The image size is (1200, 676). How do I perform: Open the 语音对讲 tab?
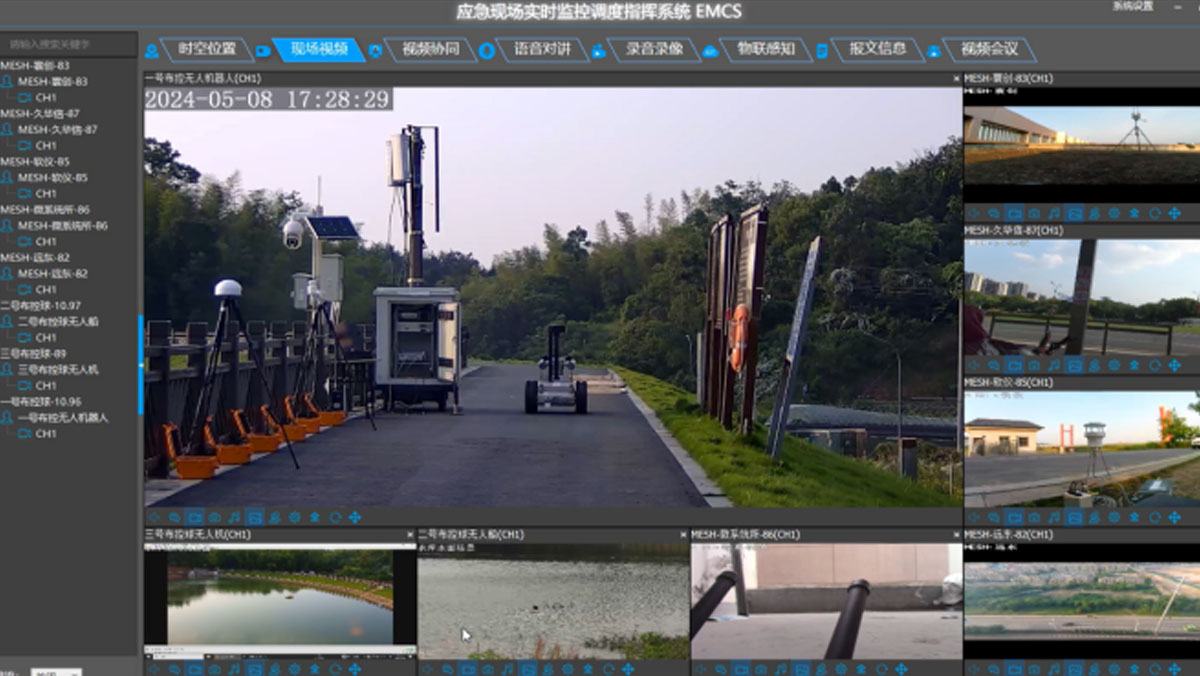click(542, 49)
